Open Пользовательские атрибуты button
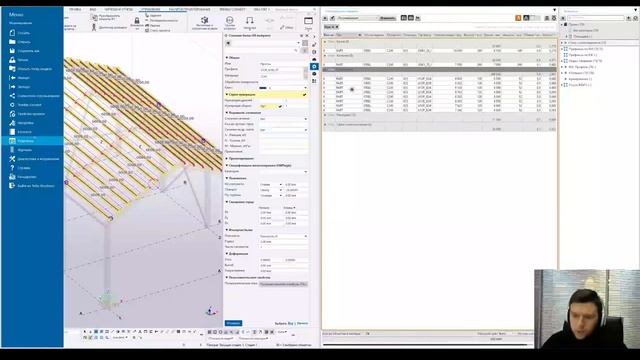Viewport: 640px width, 360px height. coord(283,284)
